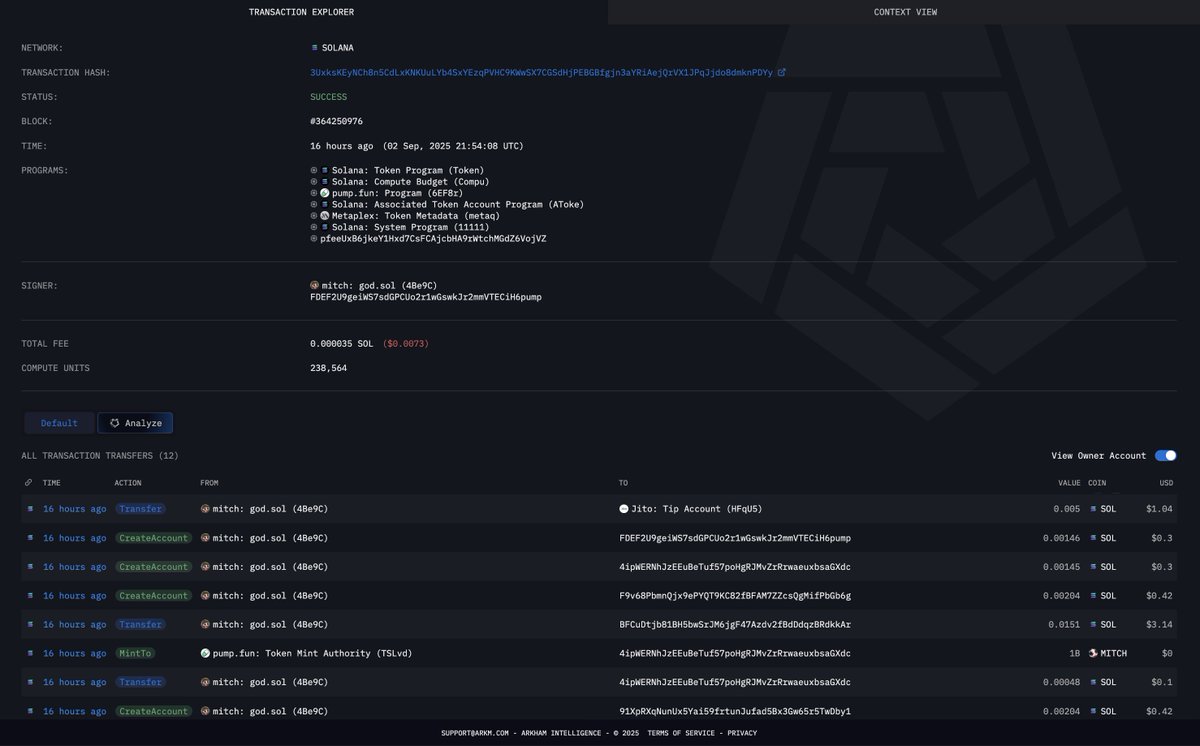
Task: Click the chain icon starting the 0.0151 SOL row
Action: 30,625
